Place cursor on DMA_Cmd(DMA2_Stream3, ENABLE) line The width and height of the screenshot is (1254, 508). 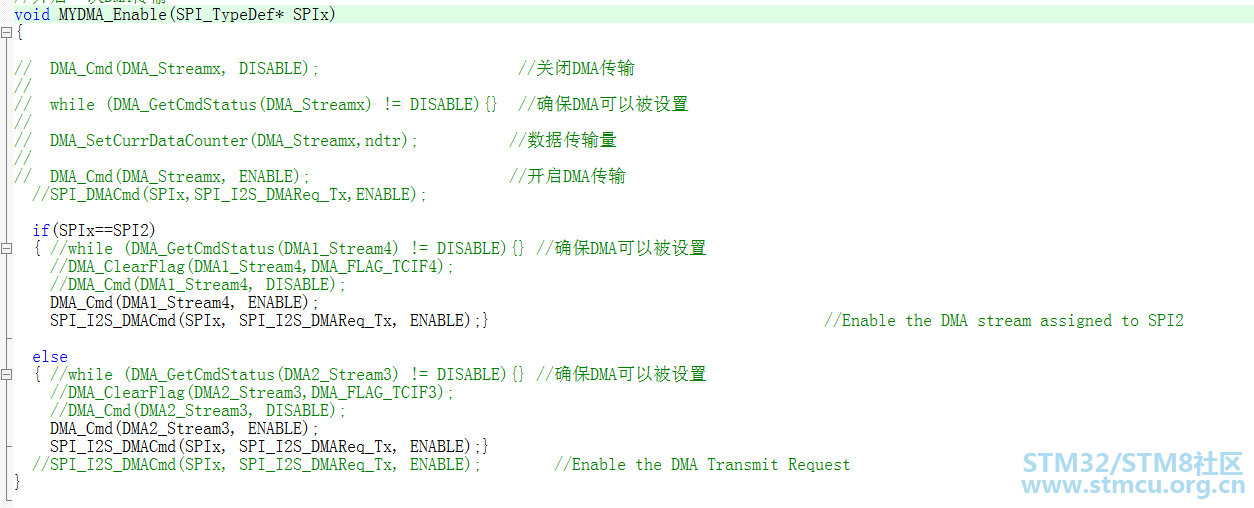[x=185, y=429]
